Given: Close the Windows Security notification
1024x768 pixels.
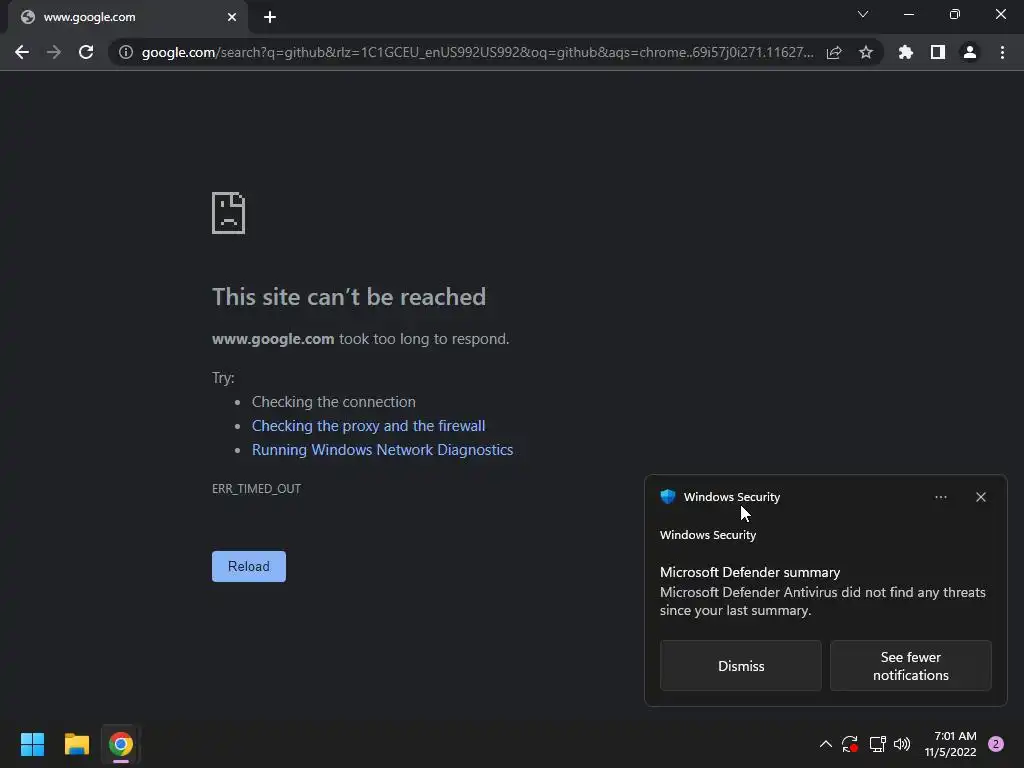Looking at the screenshot, I should [980, 497].
